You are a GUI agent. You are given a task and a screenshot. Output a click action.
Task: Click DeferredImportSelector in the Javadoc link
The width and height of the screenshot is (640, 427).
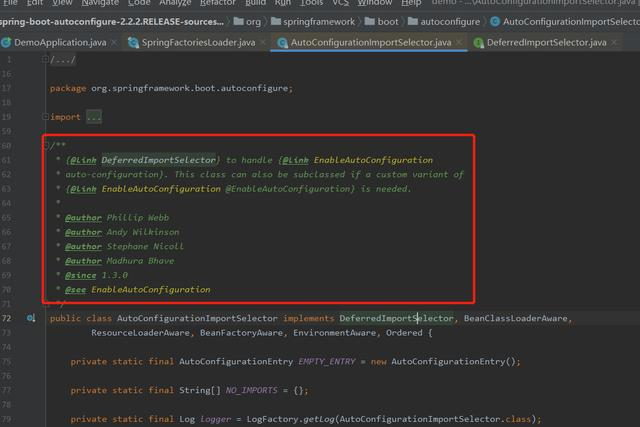158,160
